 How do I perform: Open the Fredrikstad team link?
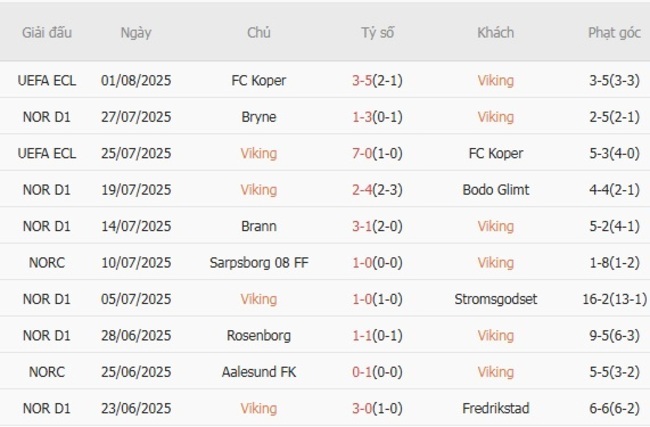(496, 408)
